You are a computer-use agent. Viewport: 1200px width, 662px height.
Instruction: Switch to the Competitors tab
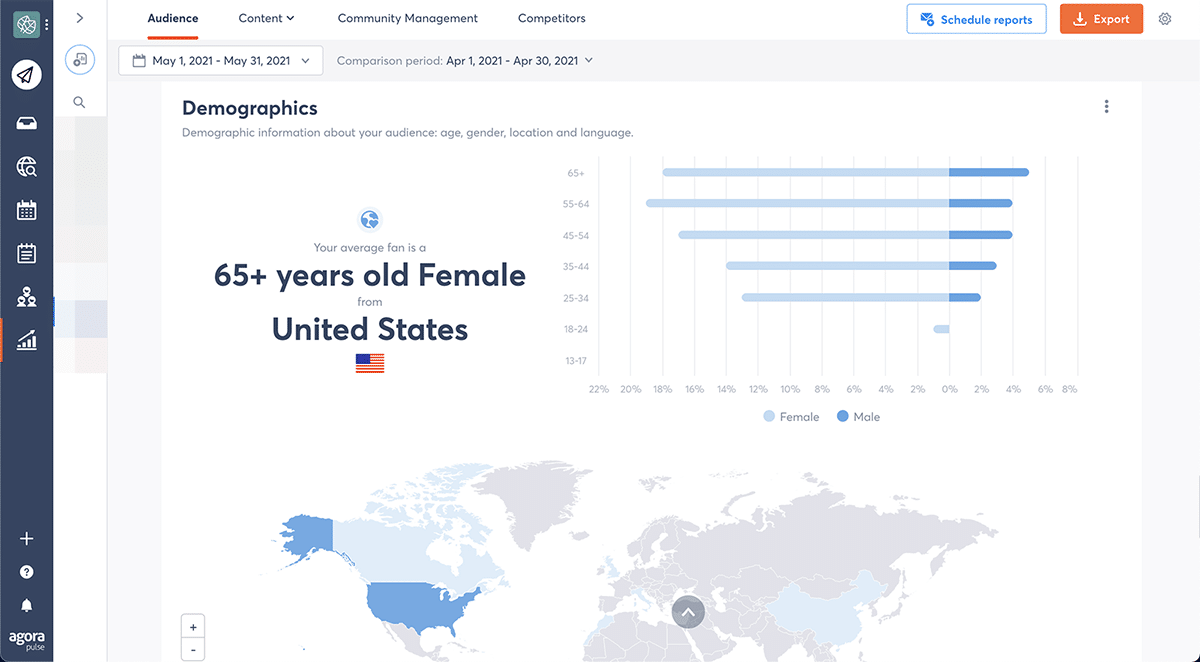coord(551,19)
